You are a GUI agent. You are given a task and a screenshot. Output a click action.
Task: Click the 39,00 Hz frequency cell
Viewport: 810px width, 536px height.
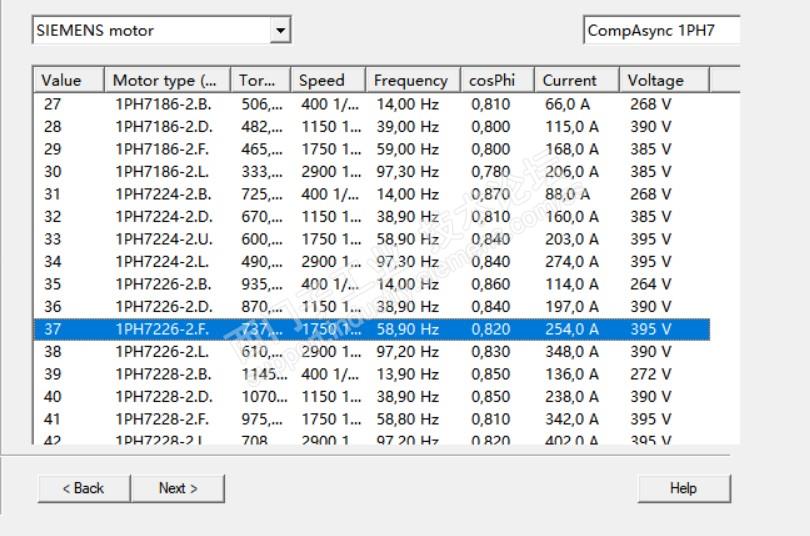coord(408,127)
